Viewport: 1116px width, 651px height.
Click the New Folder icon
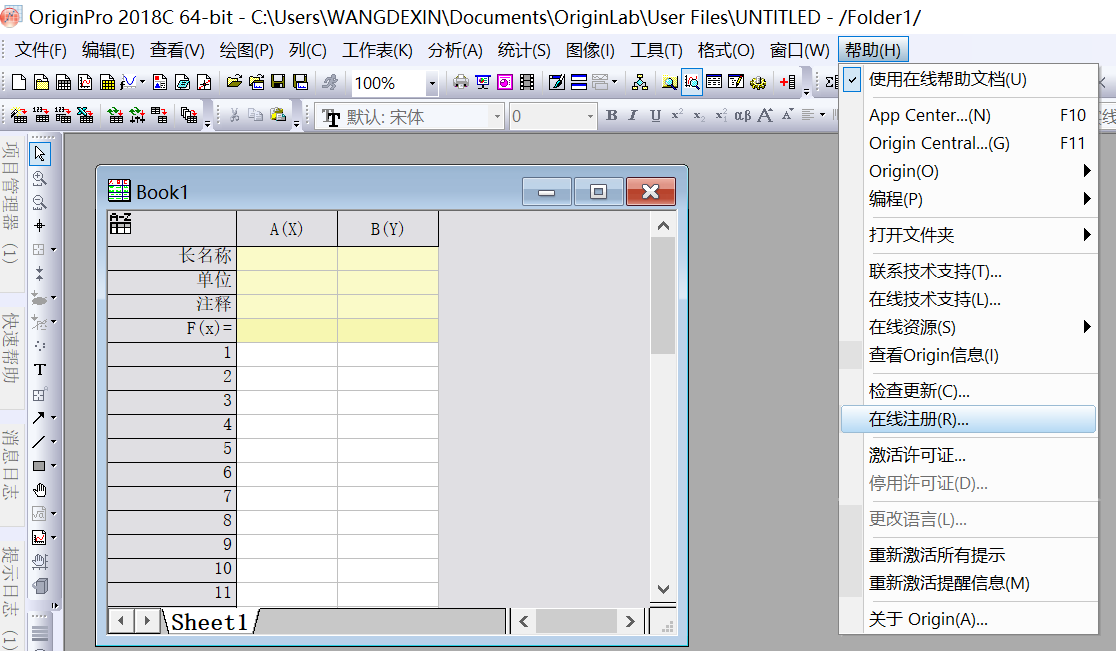coord(41,83)
